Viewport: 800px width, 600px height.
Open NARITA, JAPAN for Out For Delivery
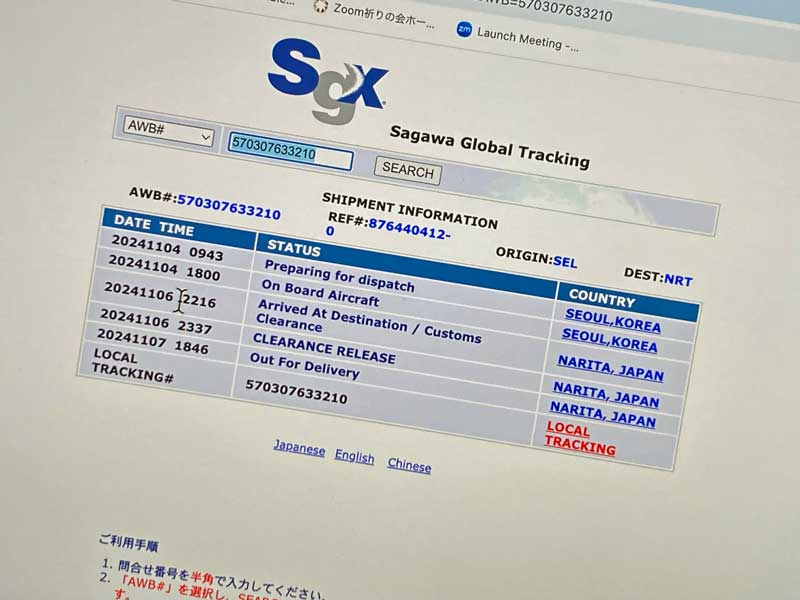[x=603, y=414]
